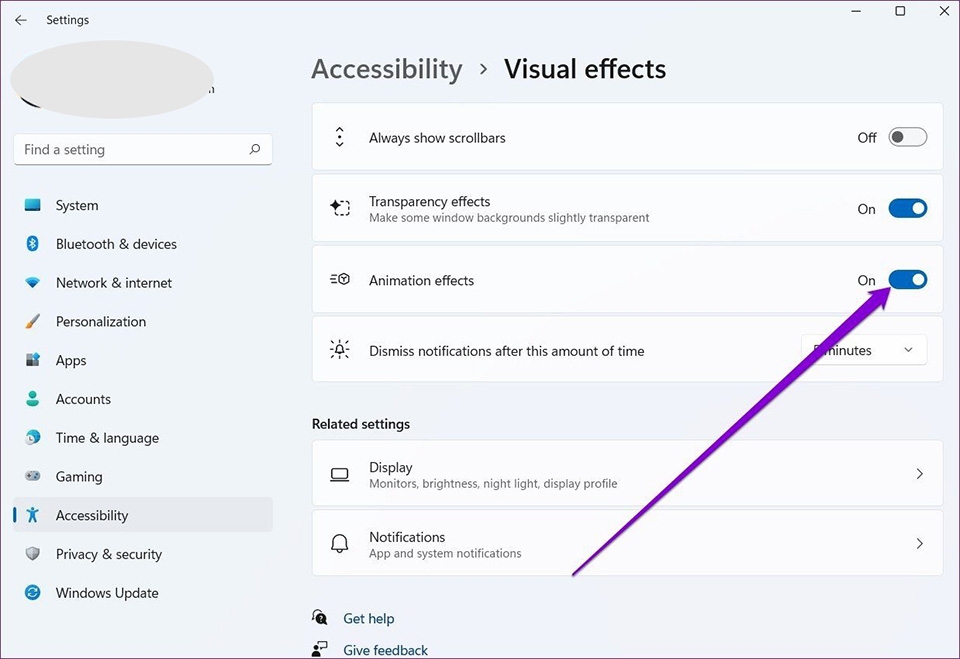The height and width of the screenshot is (659, 960).
Task: Disable the Animation effects toggle
Action: coord(907,280)
